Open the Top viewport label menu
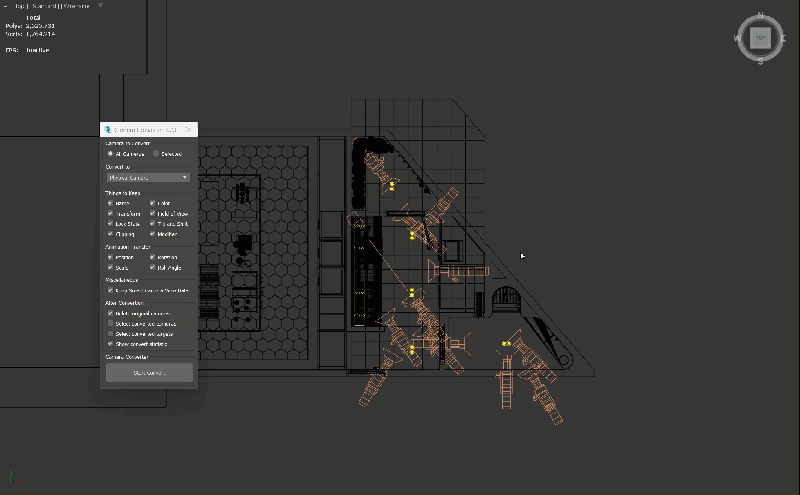The width and height of the screenshot is (800, 495). point(20,6)
